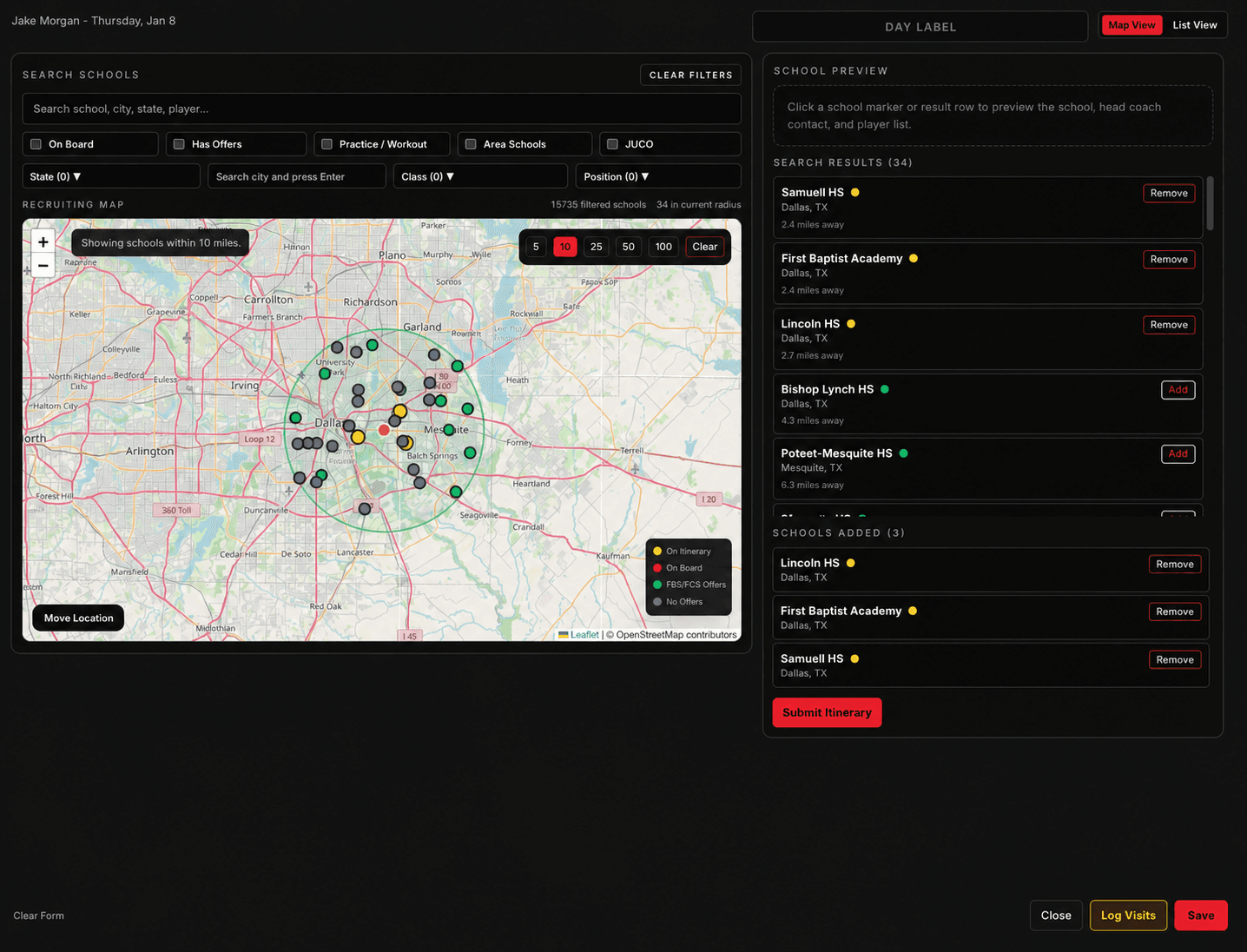
Task: Set radius to 5 miles
Action: click(x=536, y=247)
